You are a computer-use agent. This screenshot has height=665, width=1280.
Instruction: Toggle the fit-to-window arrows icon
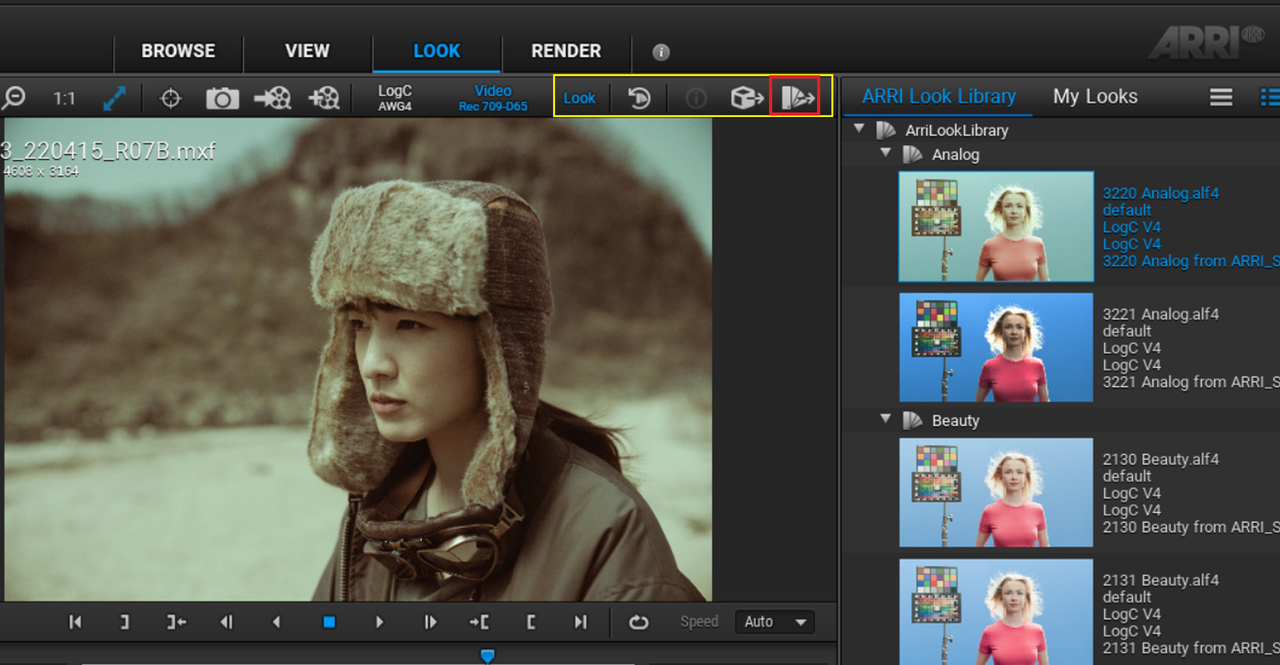coord(115,98)
